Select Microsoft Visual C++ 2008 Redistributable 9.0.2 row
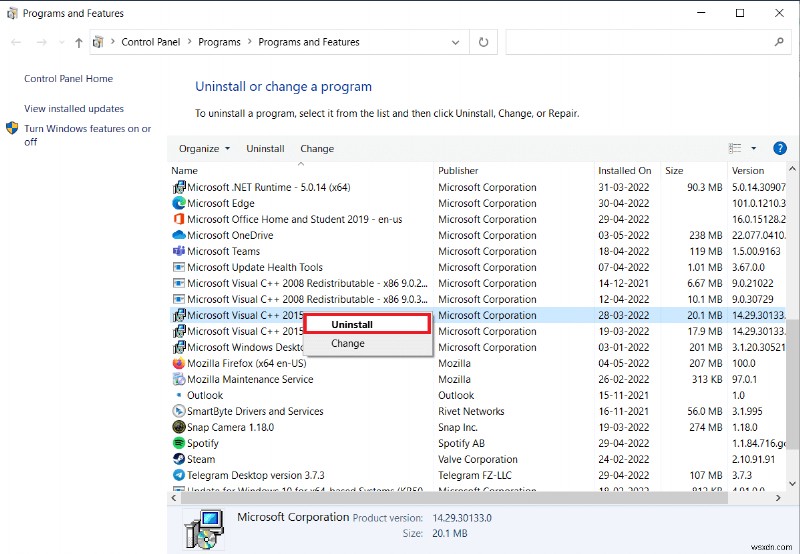The height and width of the screenshot is (554, 800). tap(477, 283)
